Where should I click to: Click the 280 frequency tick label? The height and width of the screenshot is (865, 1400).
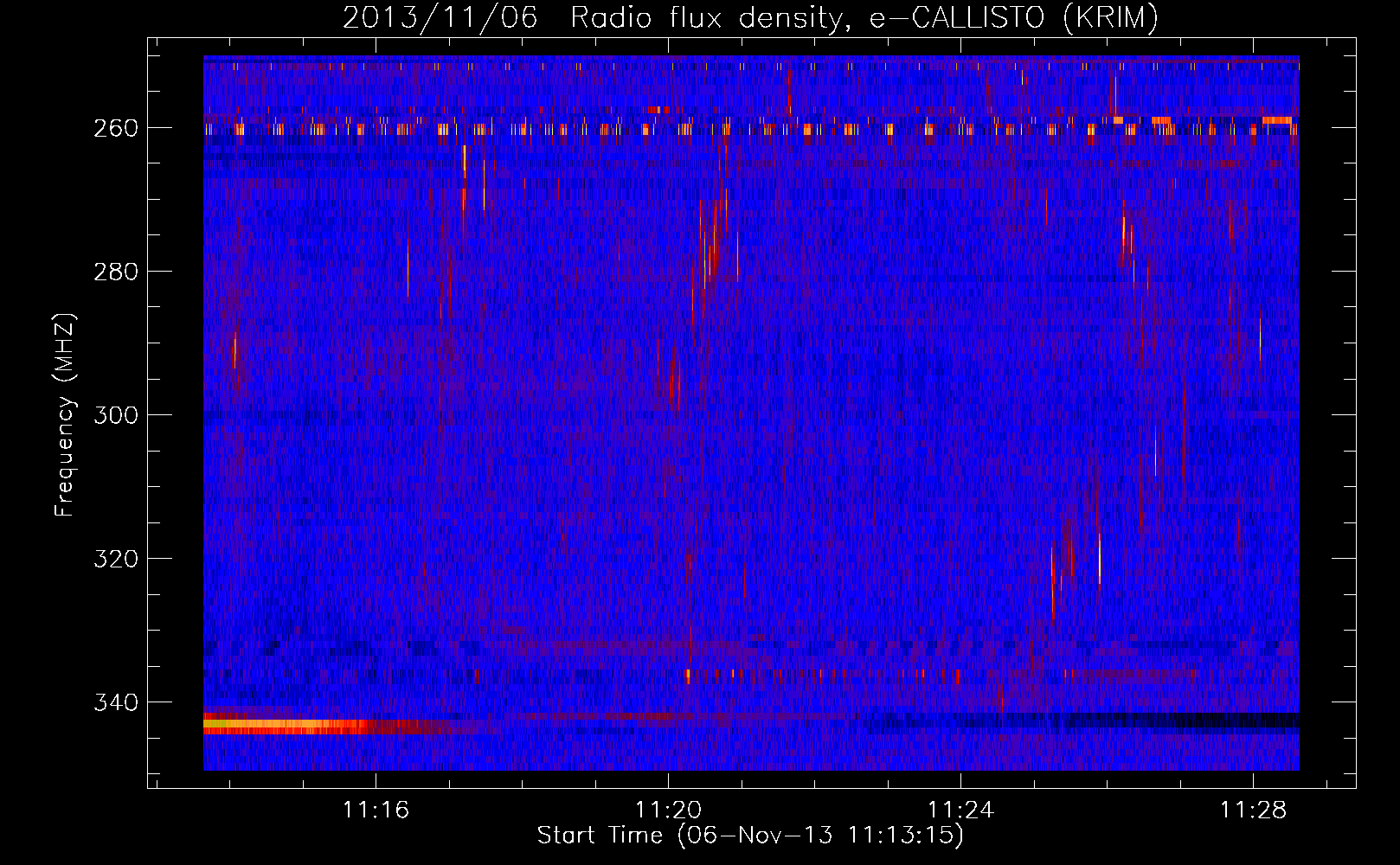click(116, 272)
